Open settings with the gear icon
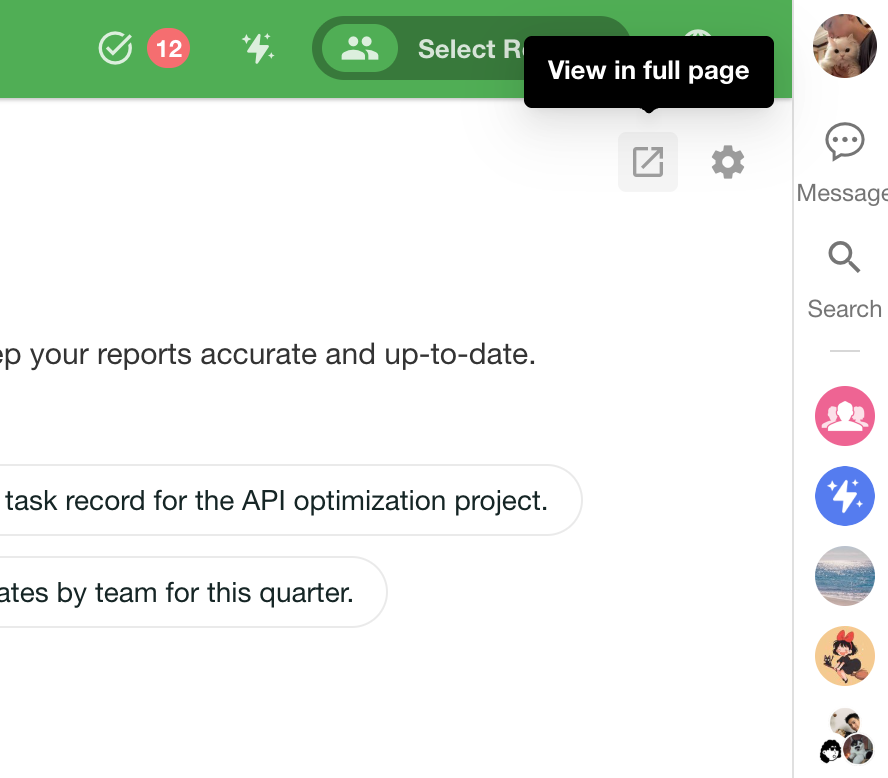 728,162
